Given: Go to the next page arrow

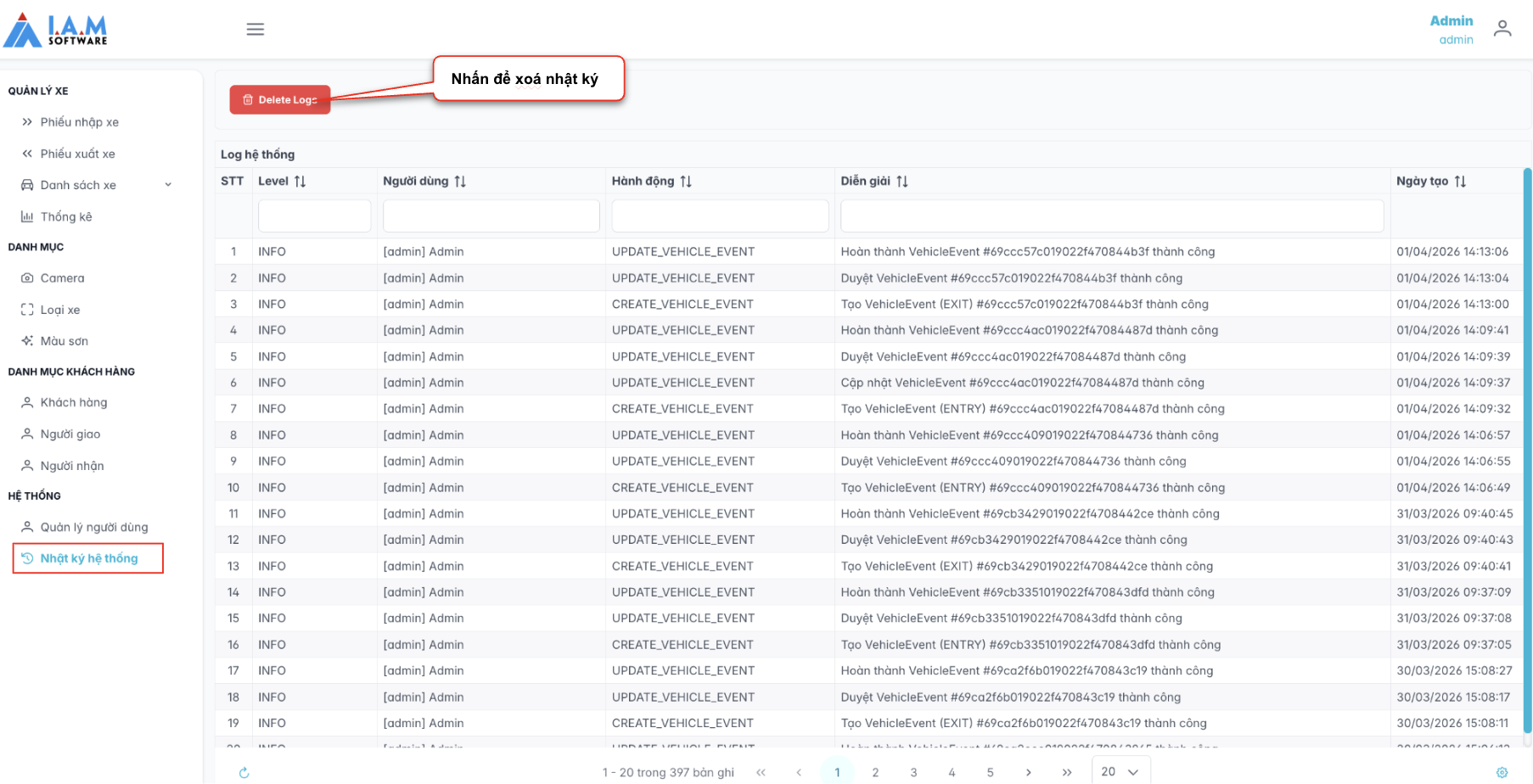Looking at the screenshot, I should [1028, 772].
